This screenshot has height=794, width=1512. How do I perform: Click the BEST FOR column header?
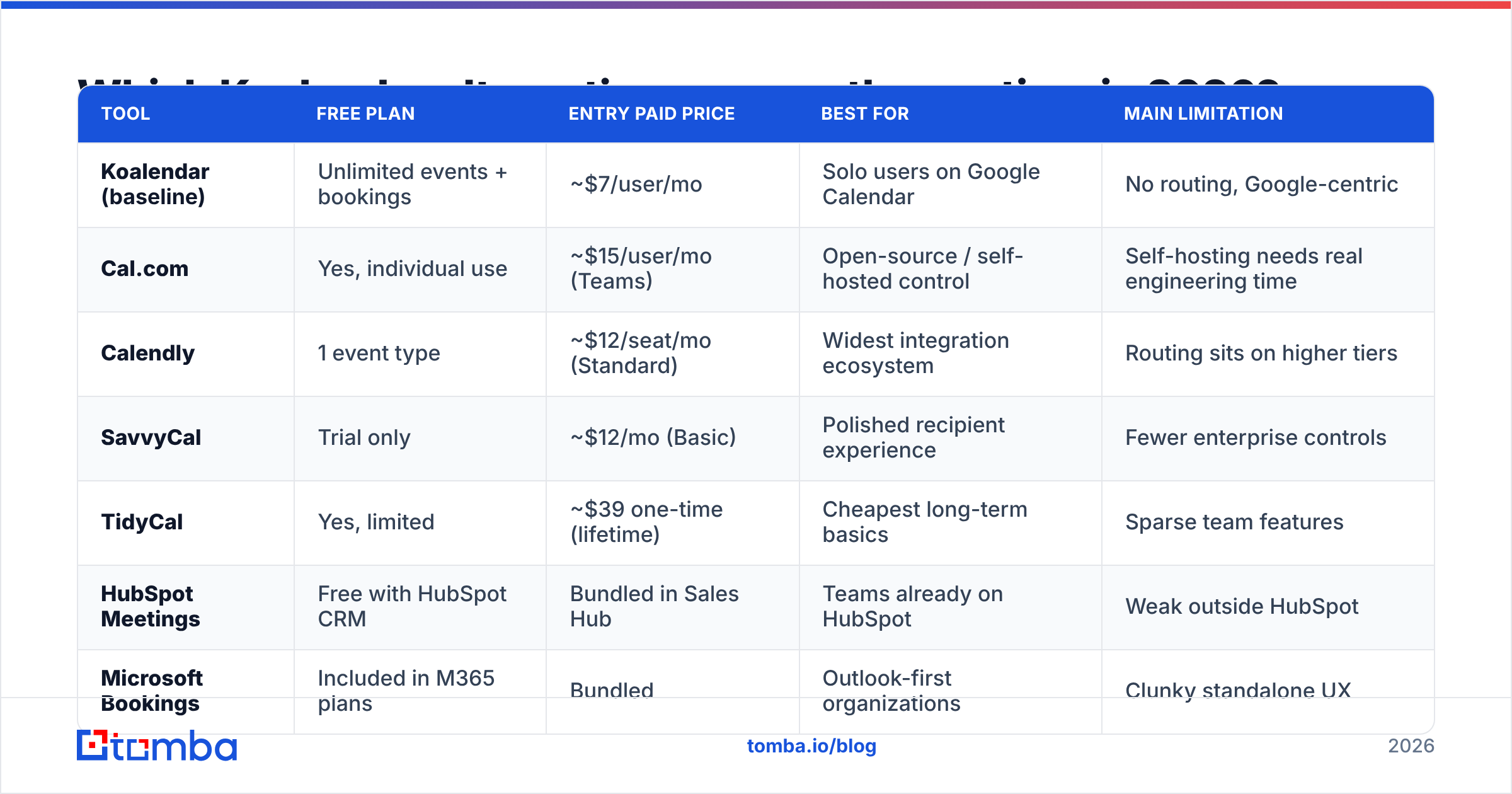coord(865,113)
